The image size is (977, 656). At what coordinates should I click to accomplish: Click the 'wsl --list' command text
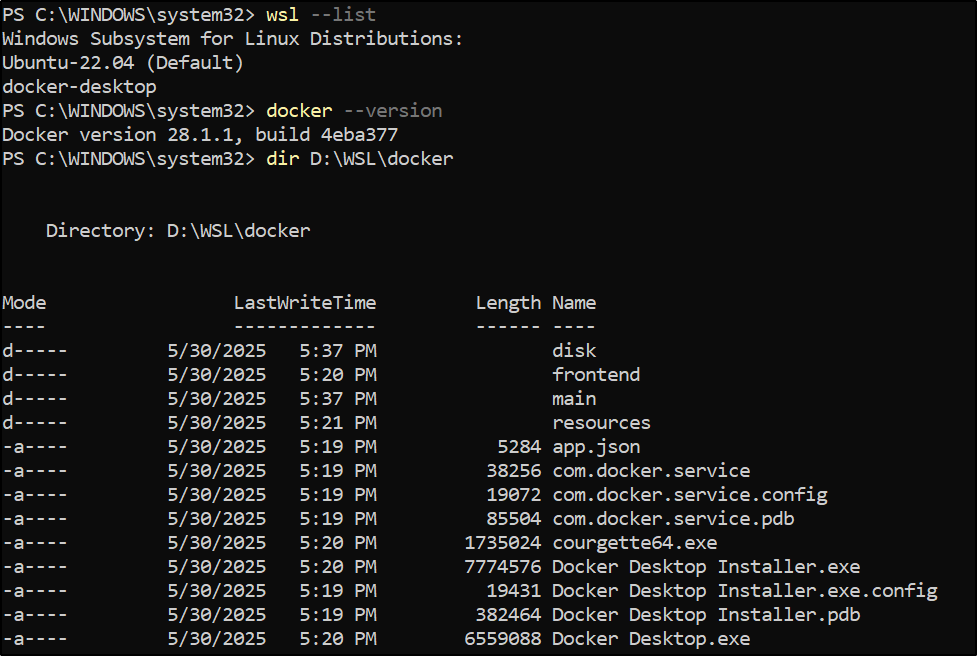click(x=321, y=14)
